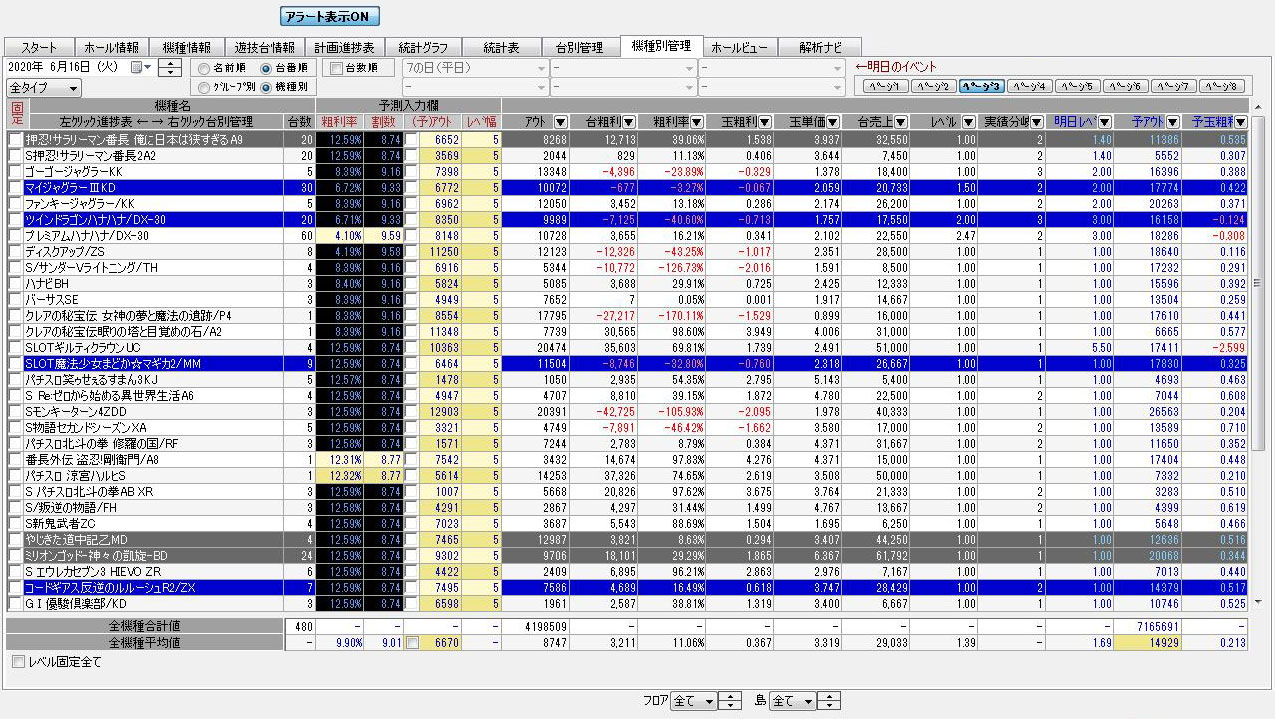Viewport: 1275px width, 719px height.
Task: Click the 島 spinner stepper control
Action: coord(829,701)
